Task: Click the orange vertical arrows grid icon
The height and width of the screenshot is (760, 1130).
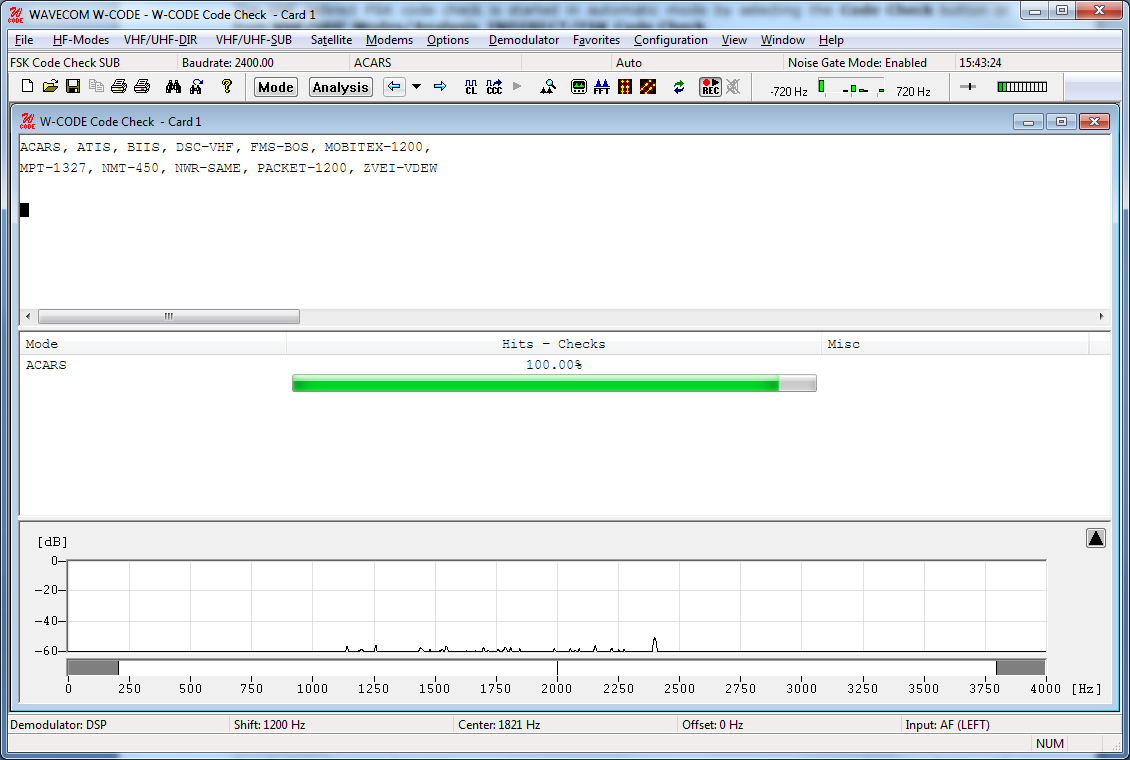Action: click(625, 87)
